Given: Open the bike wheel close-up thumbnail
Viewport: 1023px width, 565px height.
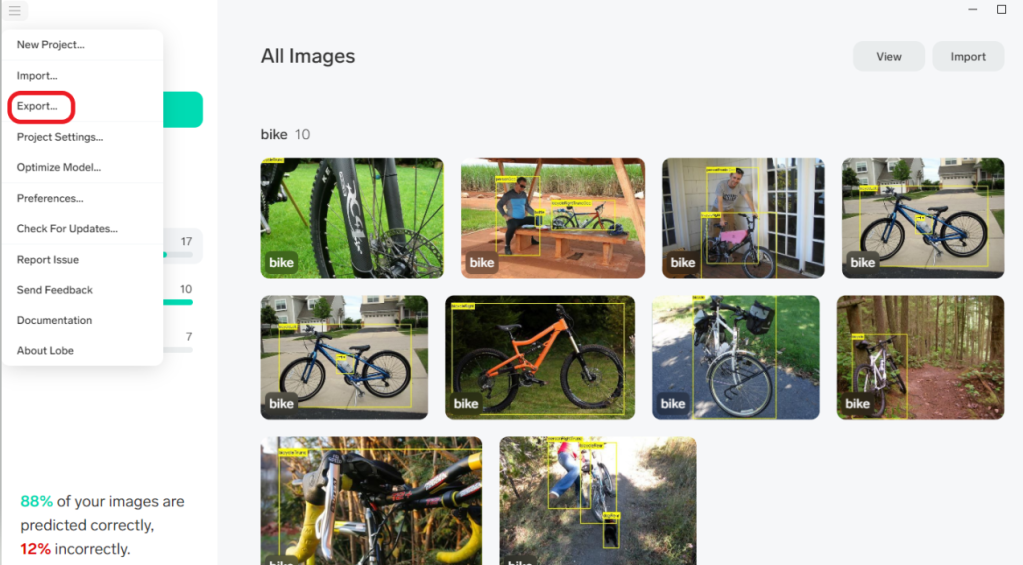Looking at the screenshot, I should pyautogui.click(x=351, y=218).
